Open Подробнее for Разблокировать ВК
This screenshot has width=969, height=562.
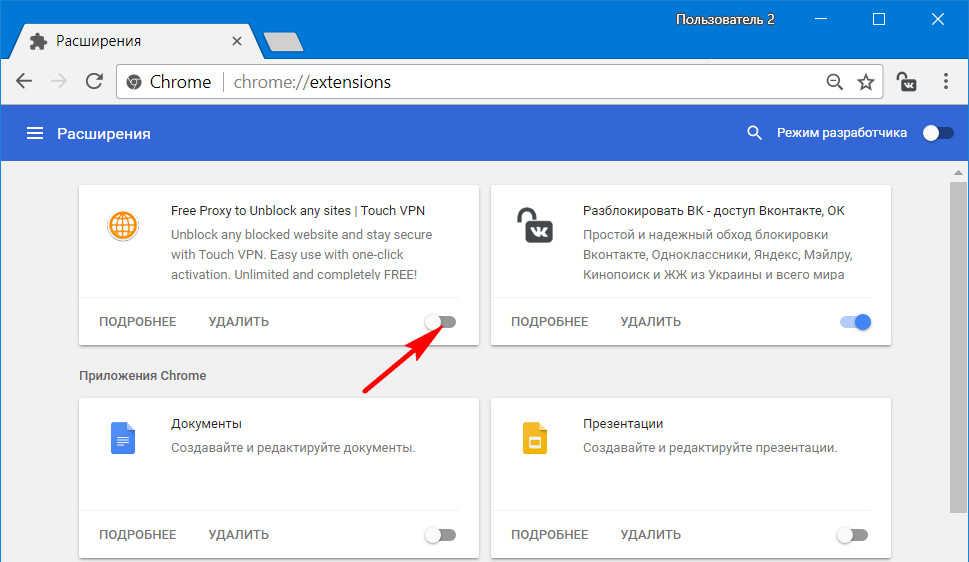[x=549, y=321]
